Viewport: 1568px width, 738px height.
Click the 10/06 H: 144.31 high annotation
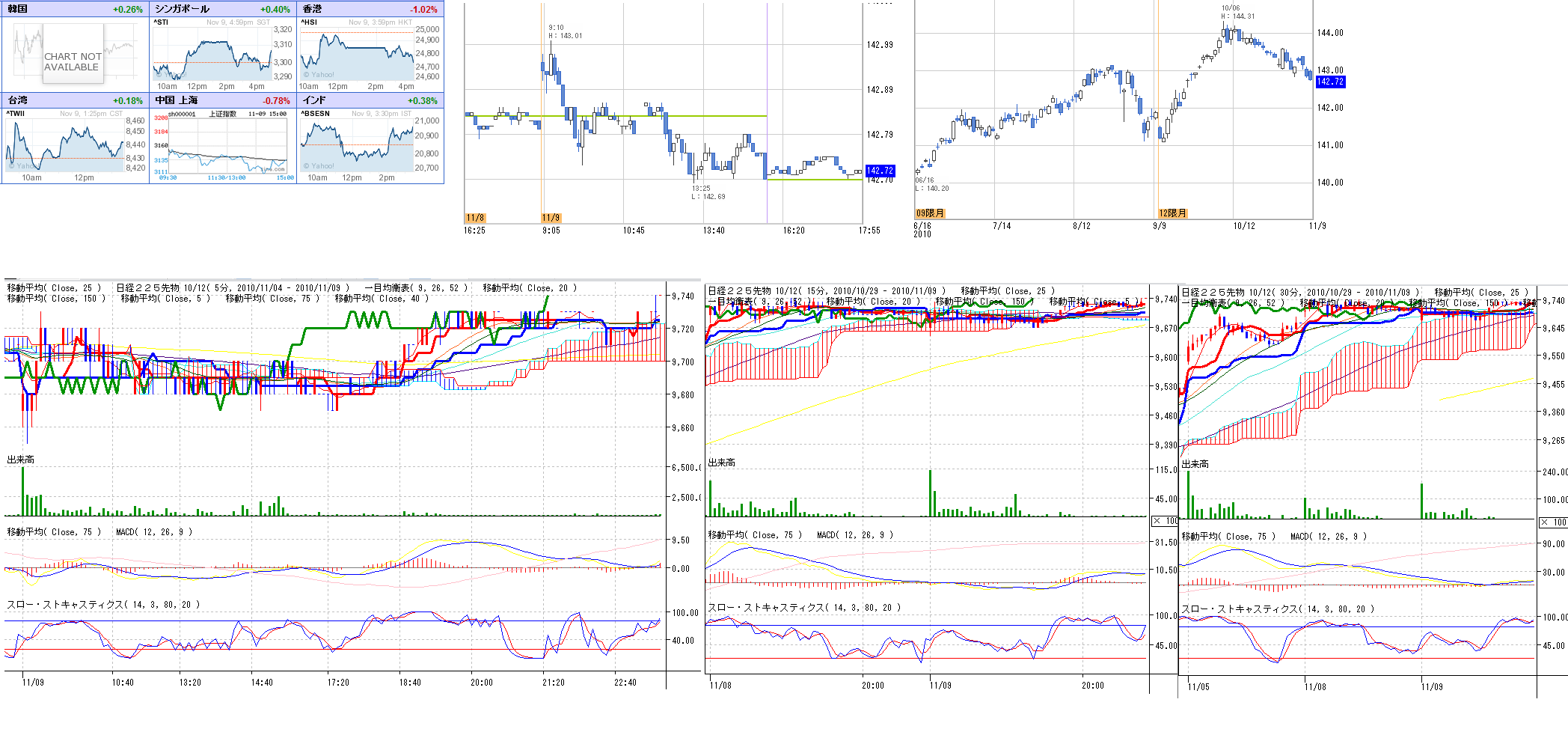[x=1238, y=12]
